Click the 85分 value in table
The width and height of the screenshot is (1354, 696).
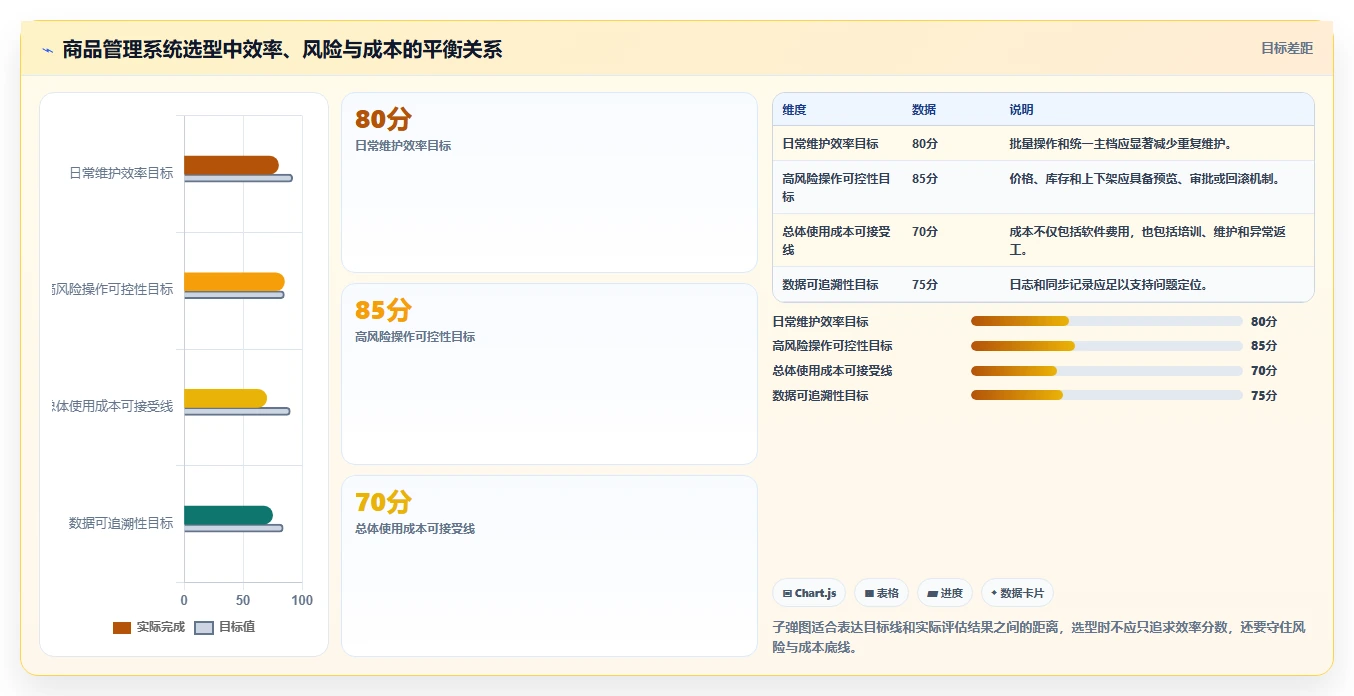pos(925,179)
